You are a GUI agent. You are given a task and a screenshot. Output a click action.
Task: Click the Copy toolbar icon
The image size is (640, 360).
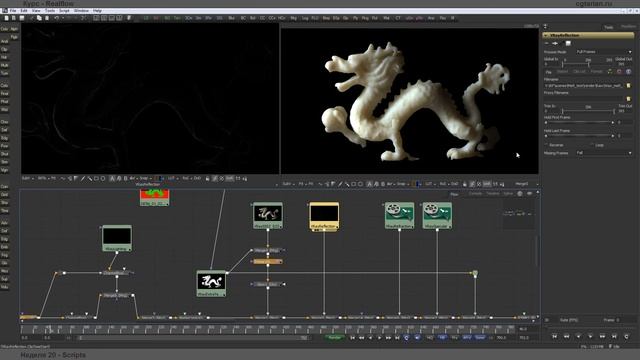[39, 18]
